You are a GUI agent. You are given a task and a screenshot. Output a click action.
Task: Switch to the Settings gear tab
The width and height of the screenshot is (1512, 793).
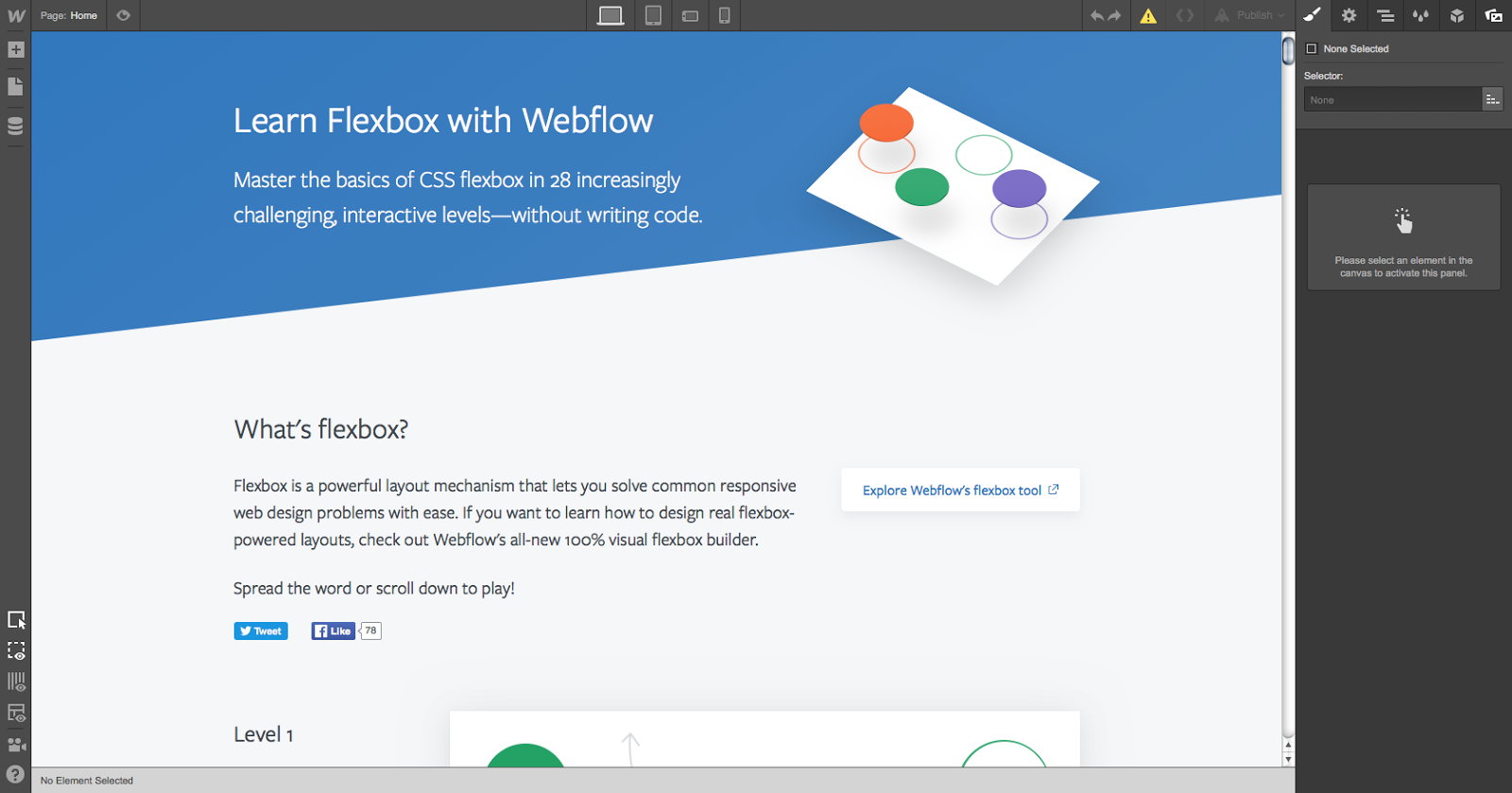coord(1349,15)
